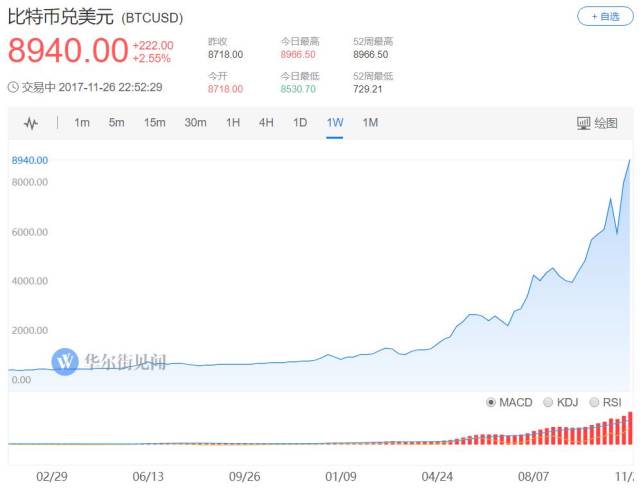The width and height of the screenshot is (641, 495).
Task: Select the KDJ indicator radio button
Action: (547, 402)
